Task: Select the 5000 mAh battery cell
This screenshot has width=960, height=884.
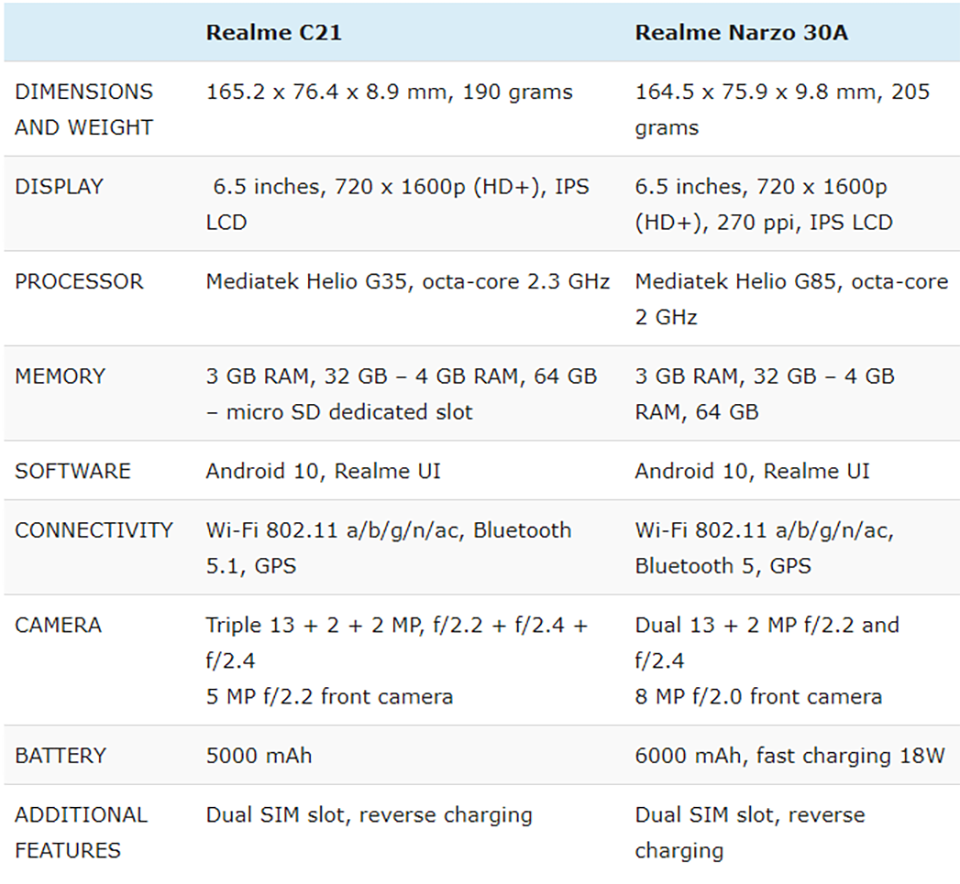Action: click(259, 755)
